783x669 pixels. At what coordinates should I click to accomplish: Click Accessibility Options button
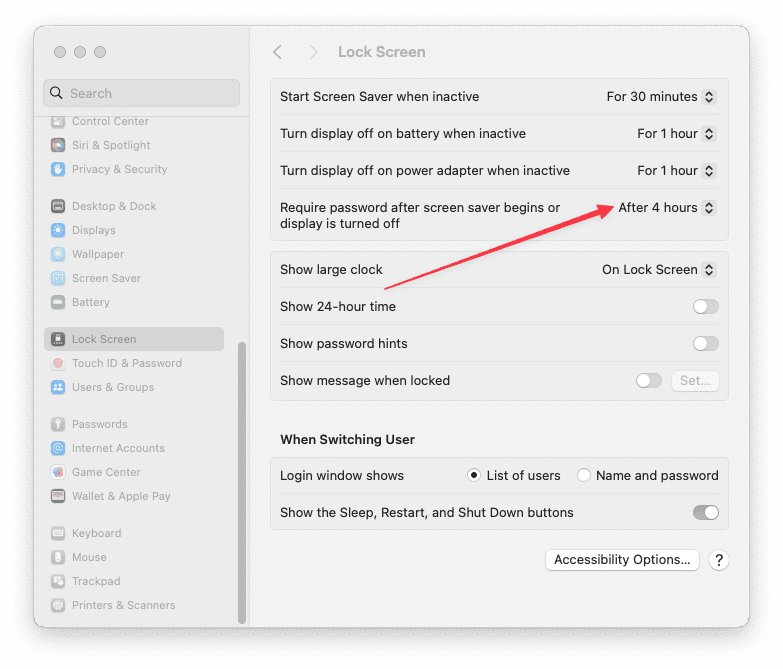[x=622, y=560]
